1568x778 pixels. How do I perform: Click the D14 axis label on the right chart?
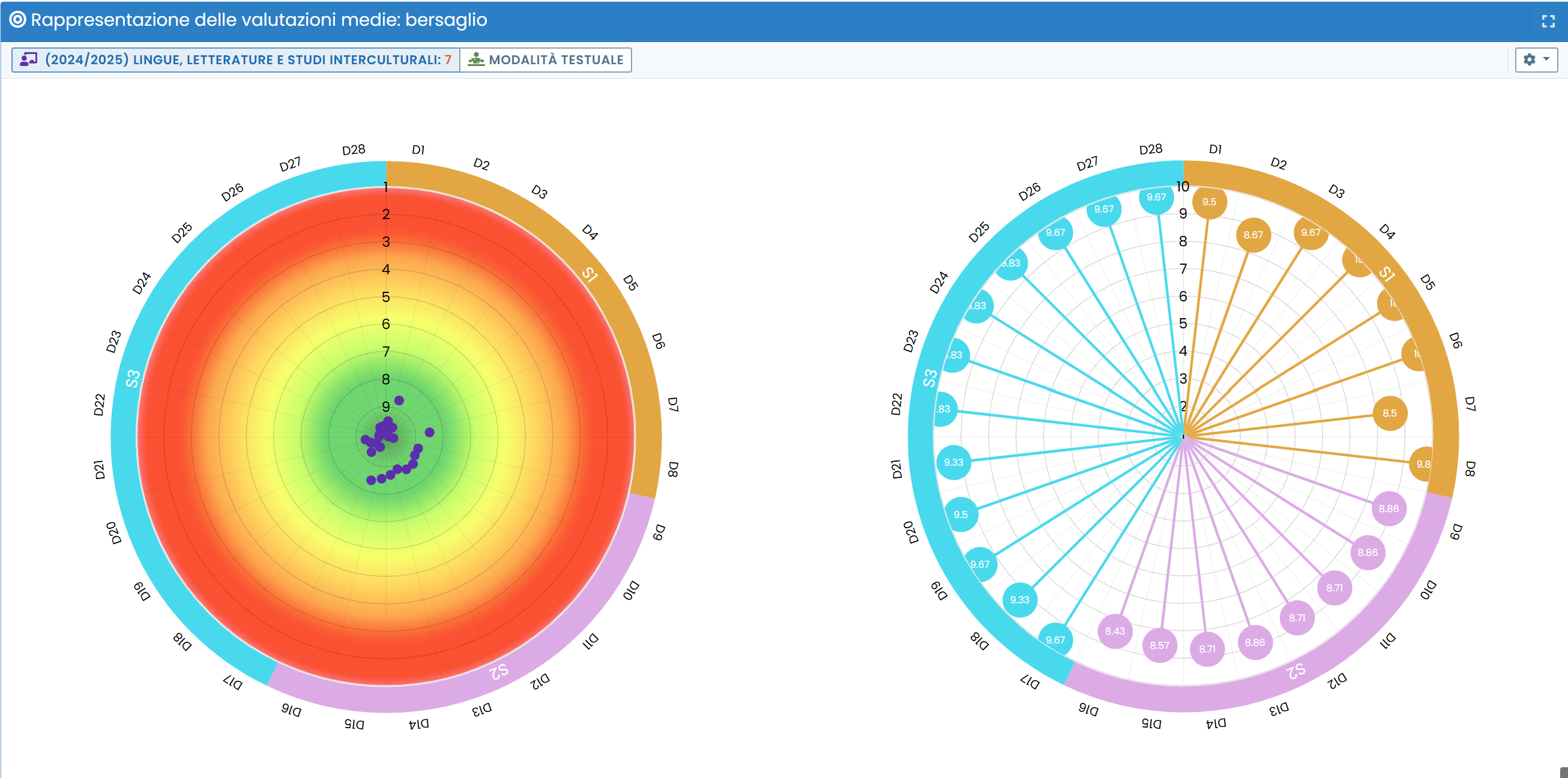1216,723
